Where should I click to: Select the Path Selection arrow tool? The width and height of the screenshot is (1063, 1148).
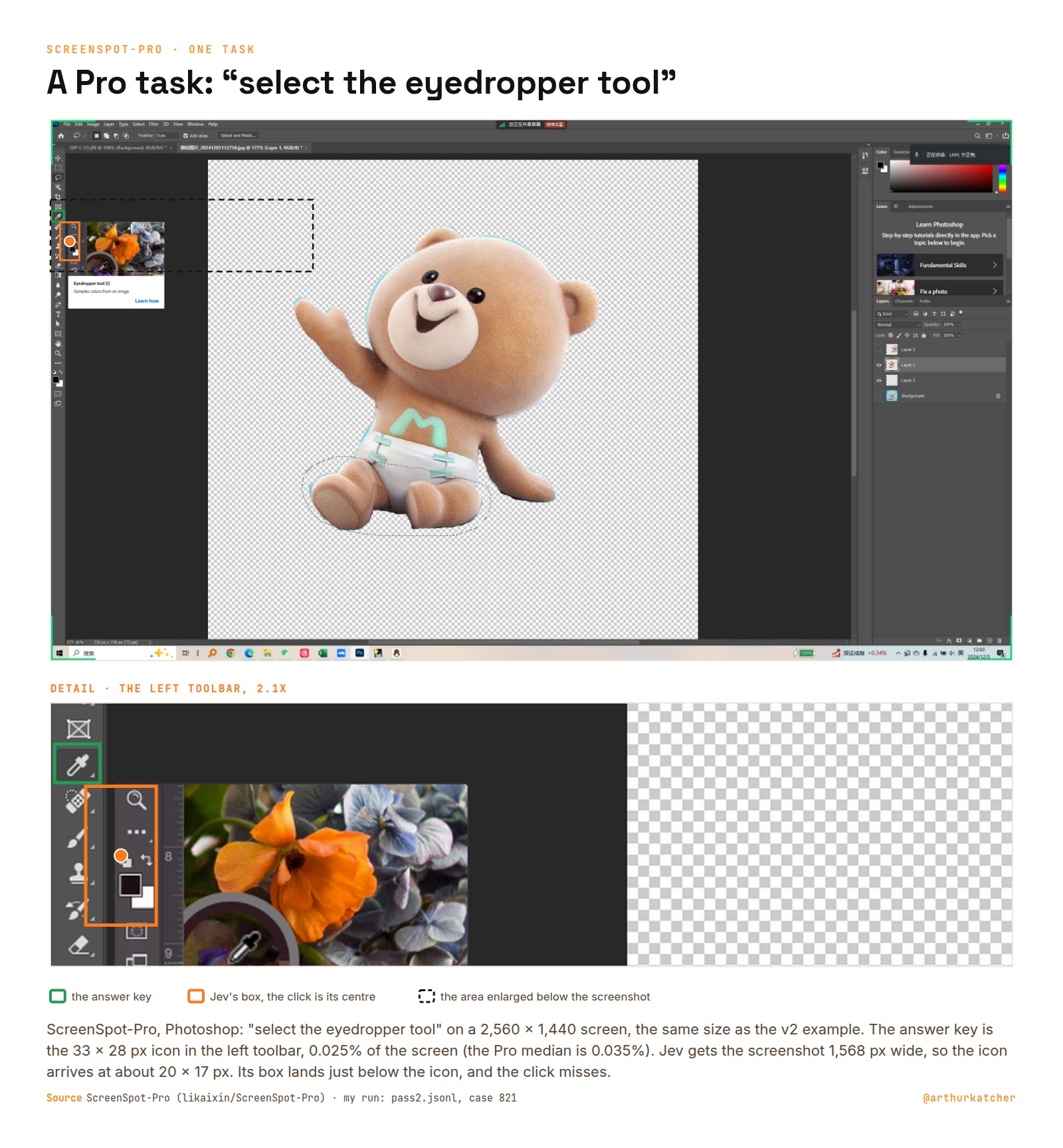pos(58,324)
